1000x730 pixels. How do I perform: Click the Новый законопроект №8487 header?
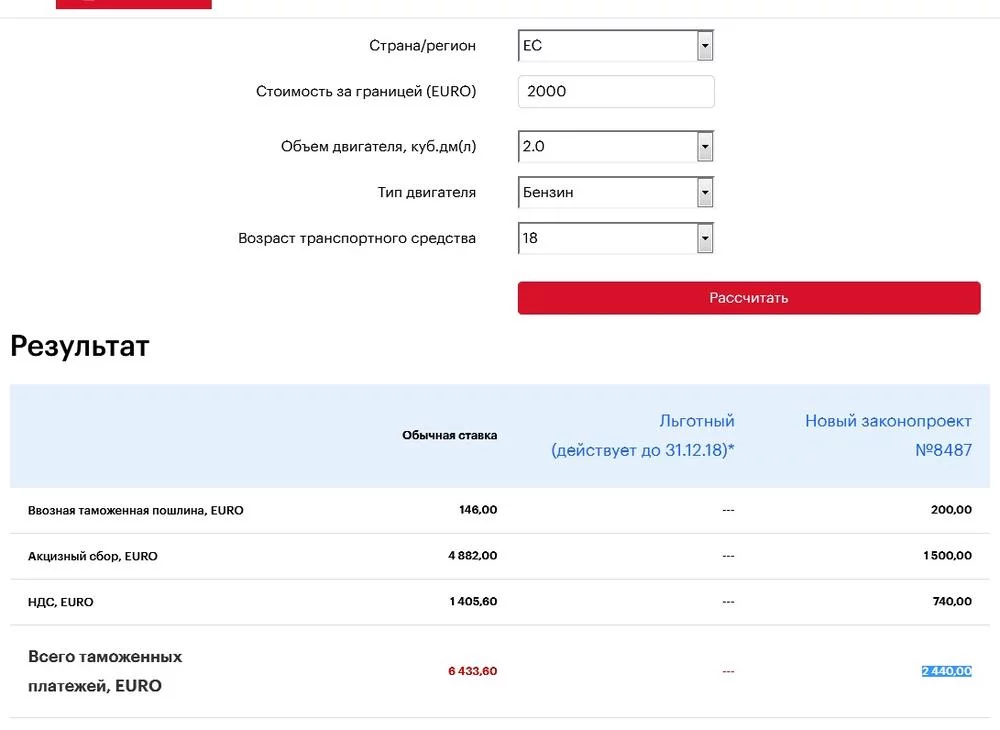point(888,436)
